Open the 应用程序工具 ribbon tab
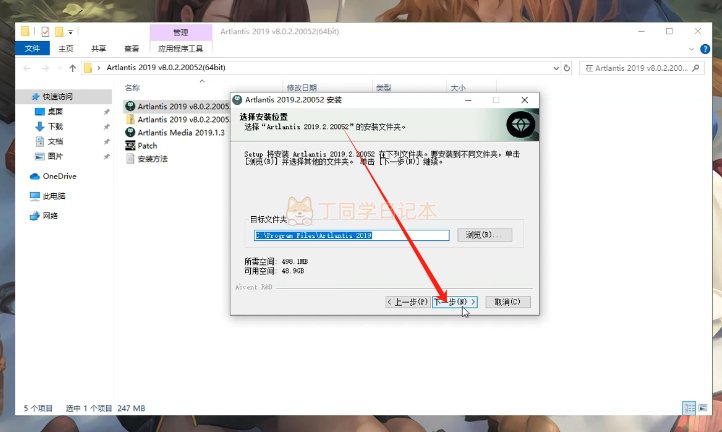Viewport: 722px width, 432px height. [180, 48]
